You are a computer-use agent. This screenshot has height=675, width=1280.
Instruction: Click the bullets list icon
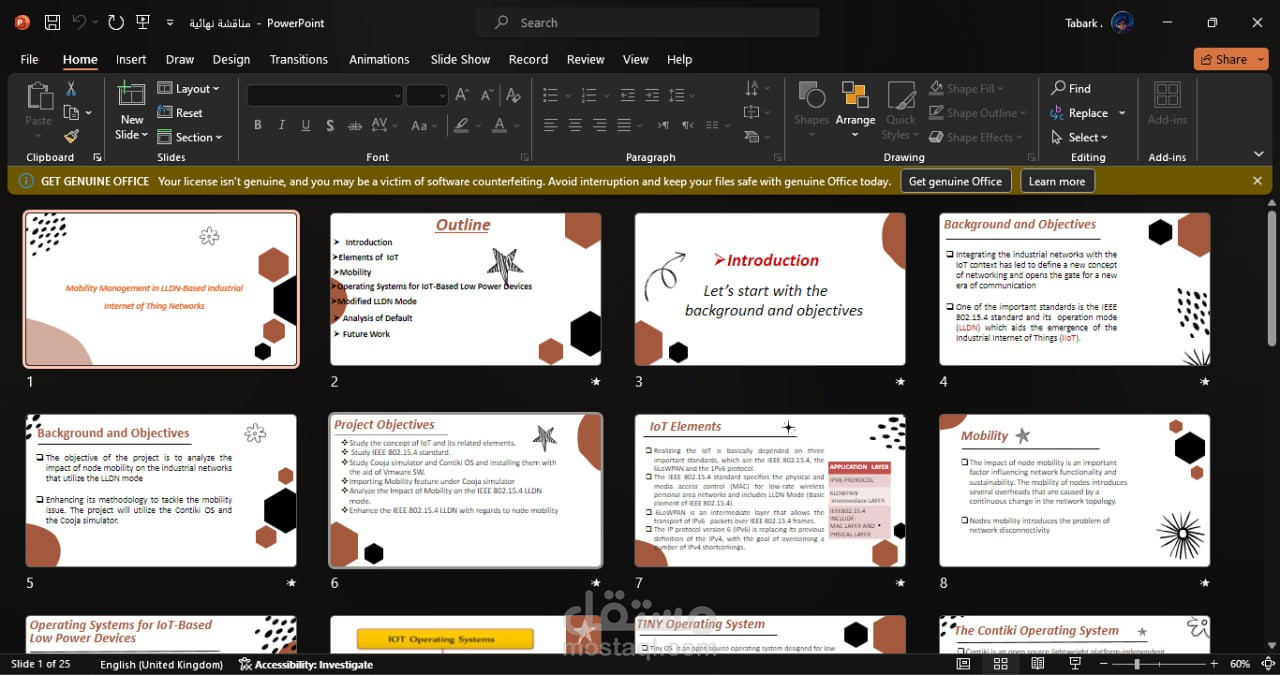point(550,95)
